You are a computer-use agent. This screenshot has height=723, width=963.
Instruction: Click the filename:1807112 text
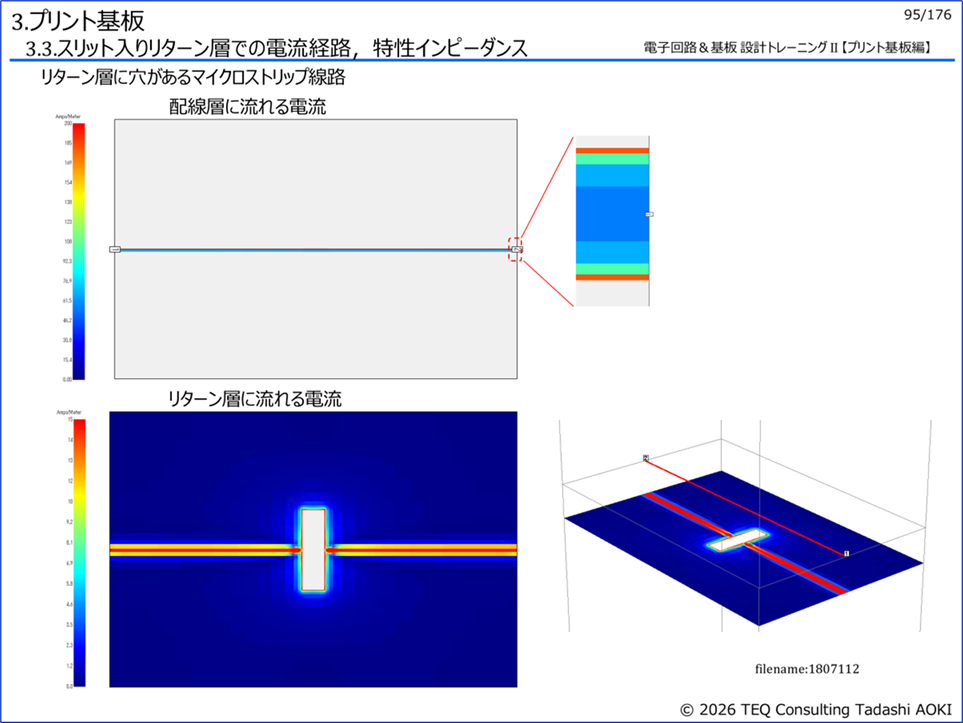click(807, 667)
